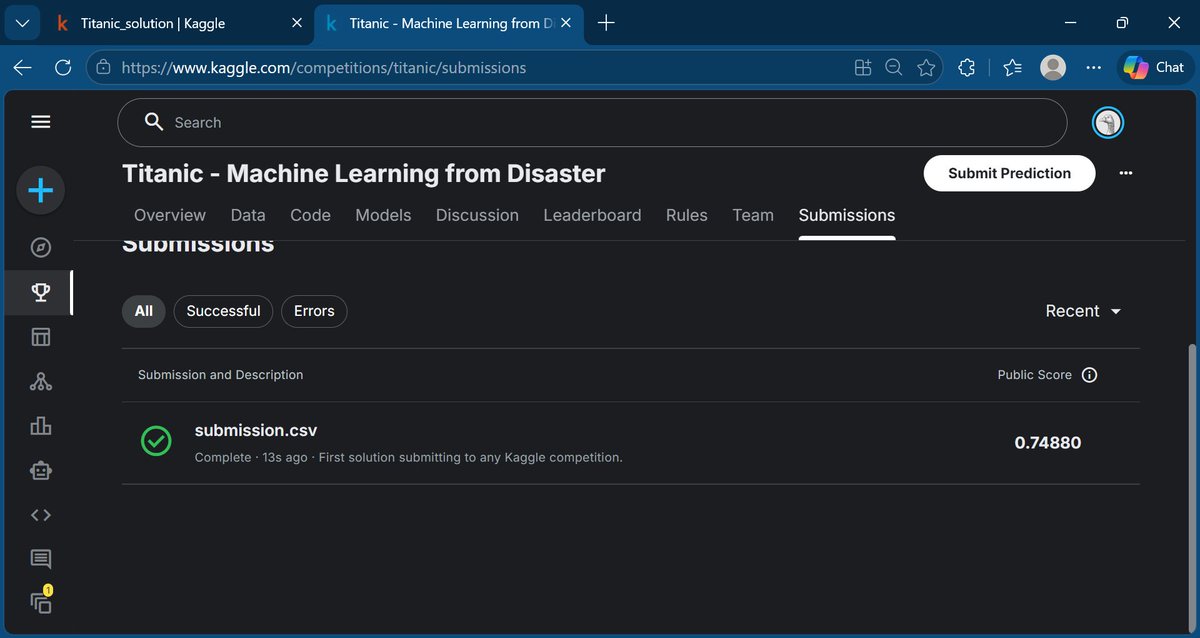
Task: Click the Submission and Description column header
Action: click(x=220, y=375)
